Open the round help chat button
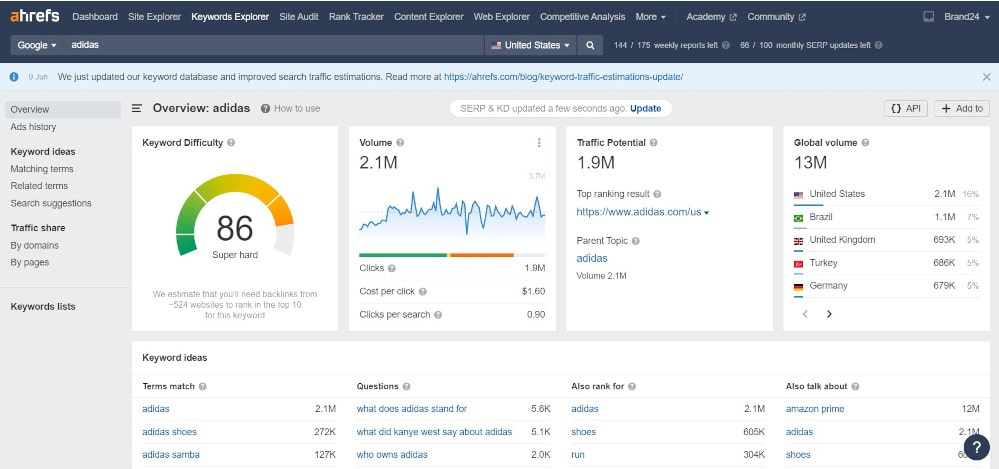 tap(977, 447)
